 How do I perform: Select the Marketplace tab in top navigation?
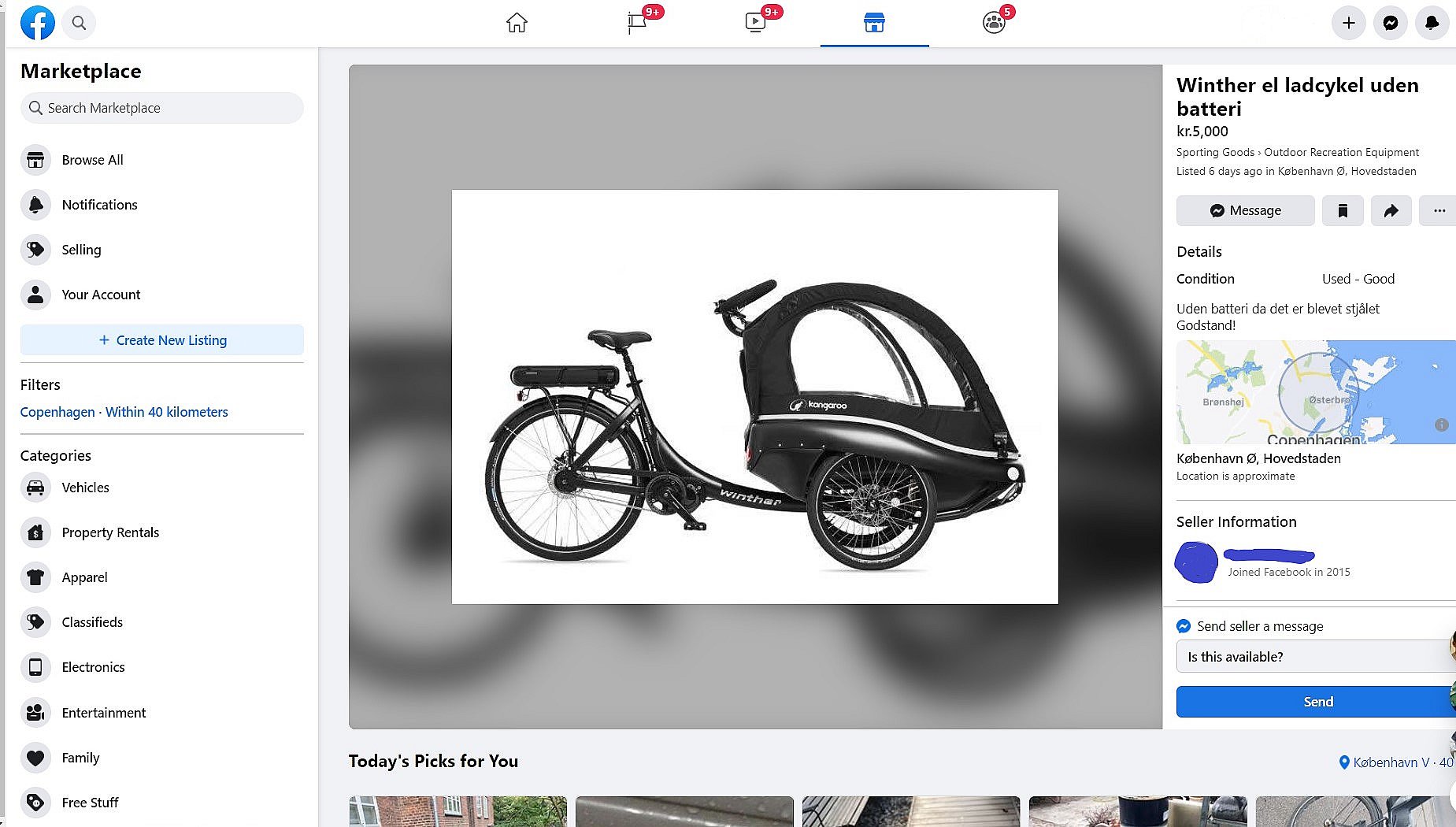(874, 23)
